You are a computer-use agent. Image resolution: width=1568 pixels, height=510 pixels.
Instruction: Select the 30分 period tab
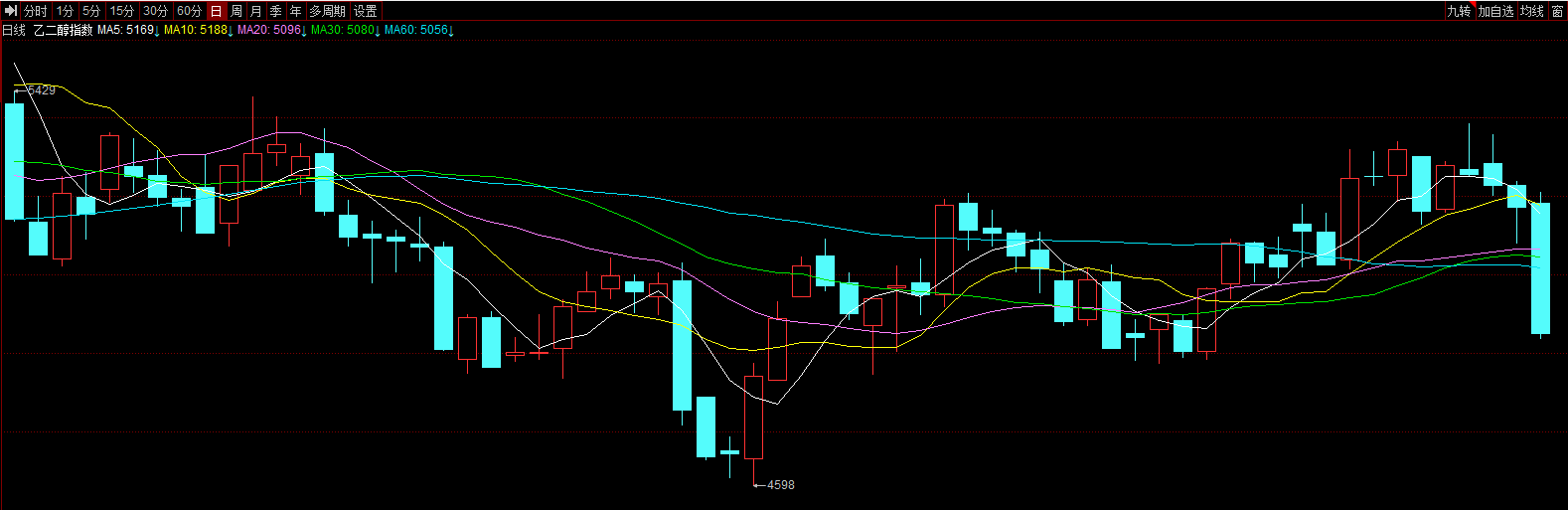pos(156,11)
